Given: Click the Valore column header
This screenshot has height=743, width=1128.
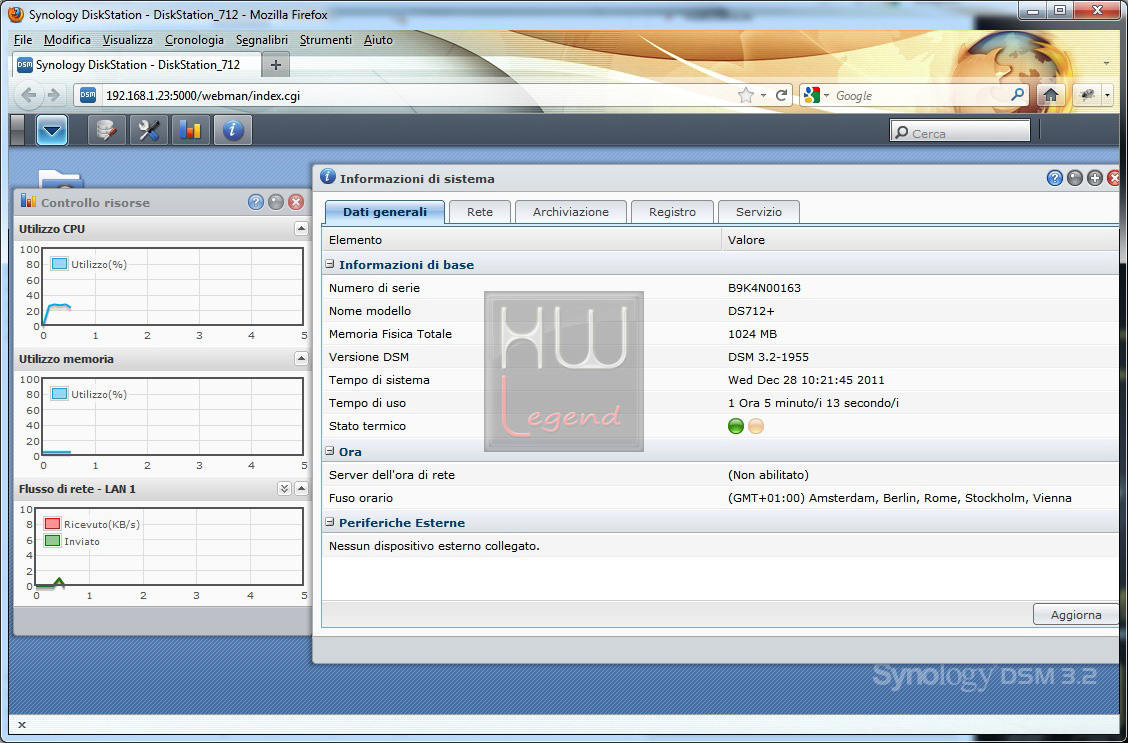Looking at the screenshot, I should click(920, 240).
